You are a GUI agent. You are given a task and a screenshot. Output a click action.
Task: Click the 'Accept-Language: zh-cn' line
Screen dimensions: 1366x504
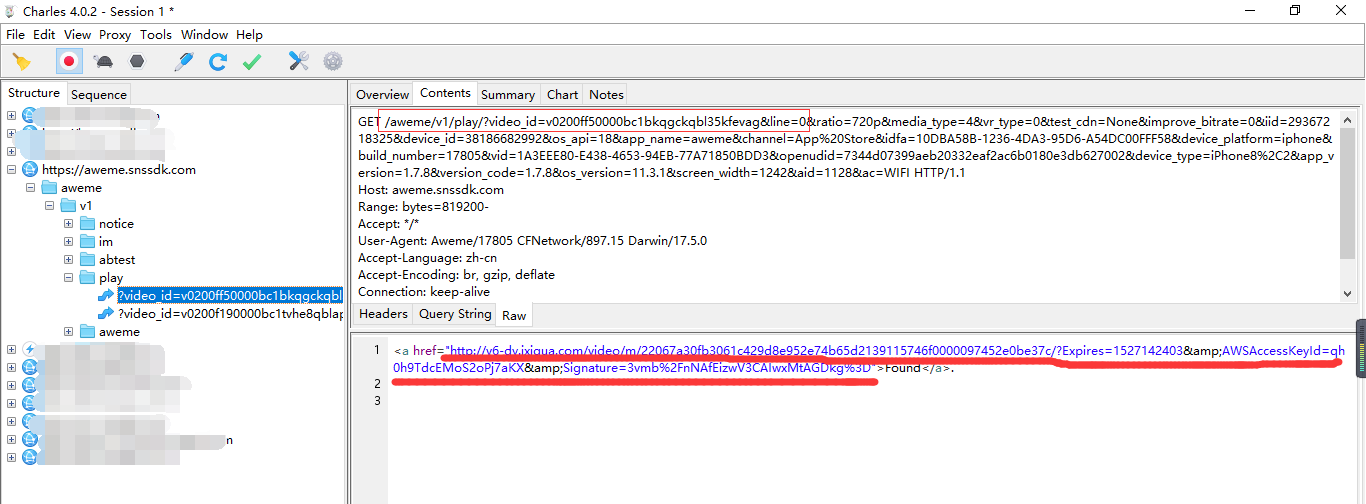click(x=426, y=257)
